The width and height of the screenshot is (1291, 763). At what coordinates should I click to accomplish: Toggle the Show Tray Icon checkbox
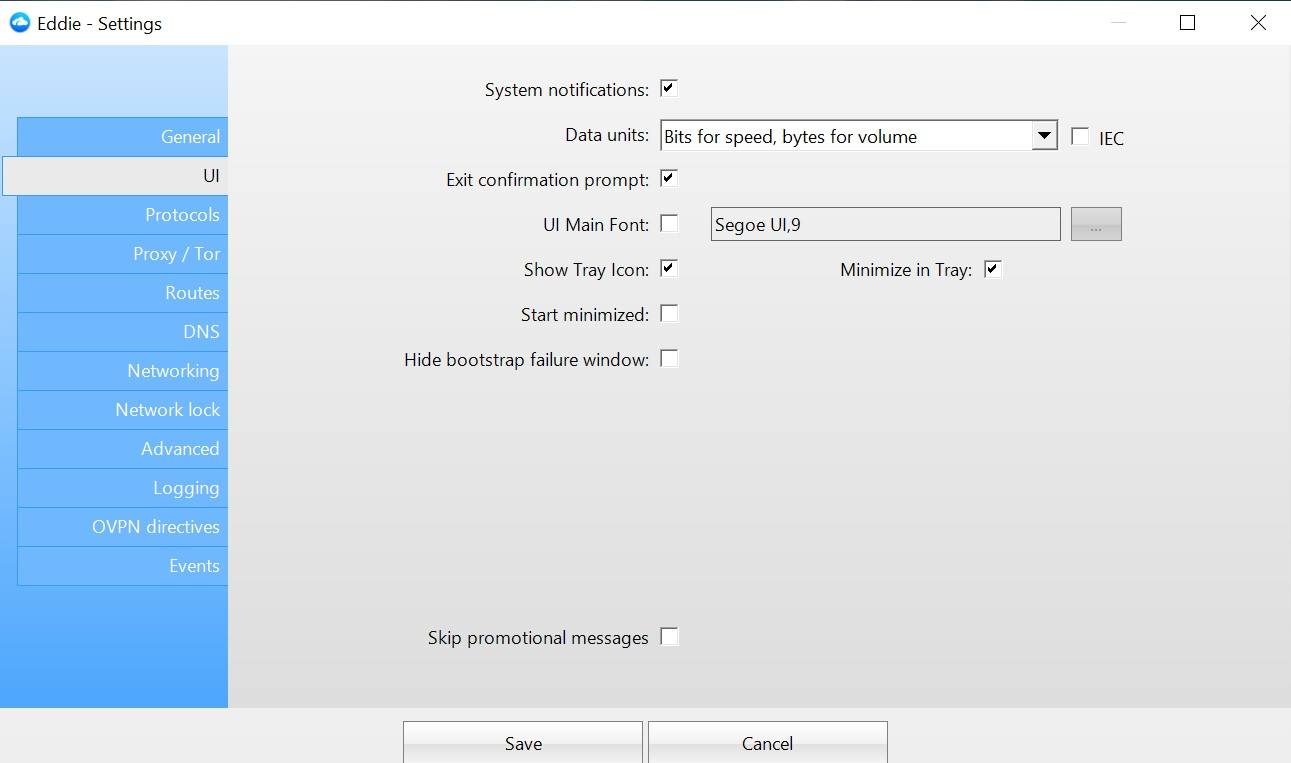[x=669, y=268]
